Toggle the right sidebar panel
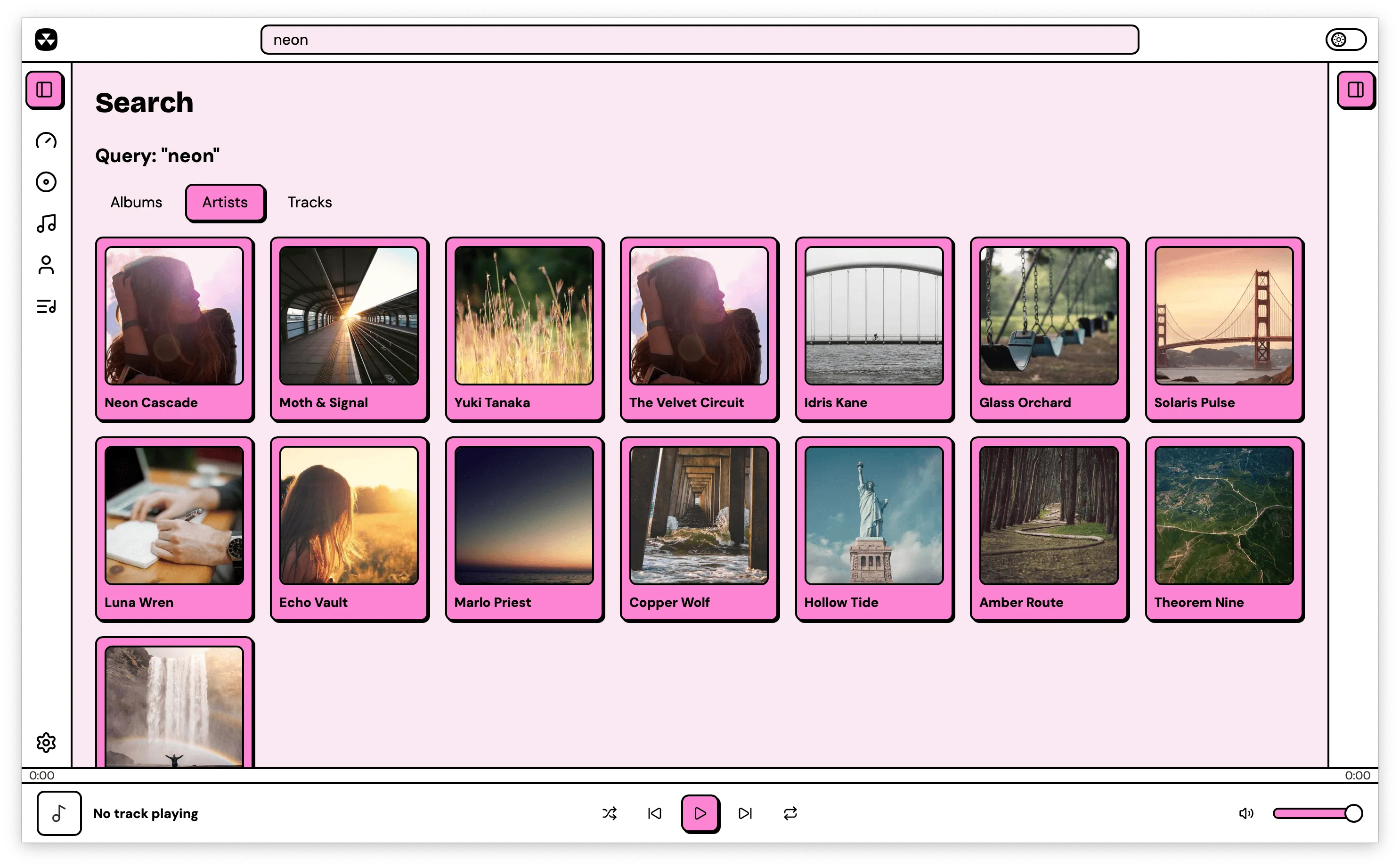The height and width of the screenshot is (868, 1400). (1355, 90)
